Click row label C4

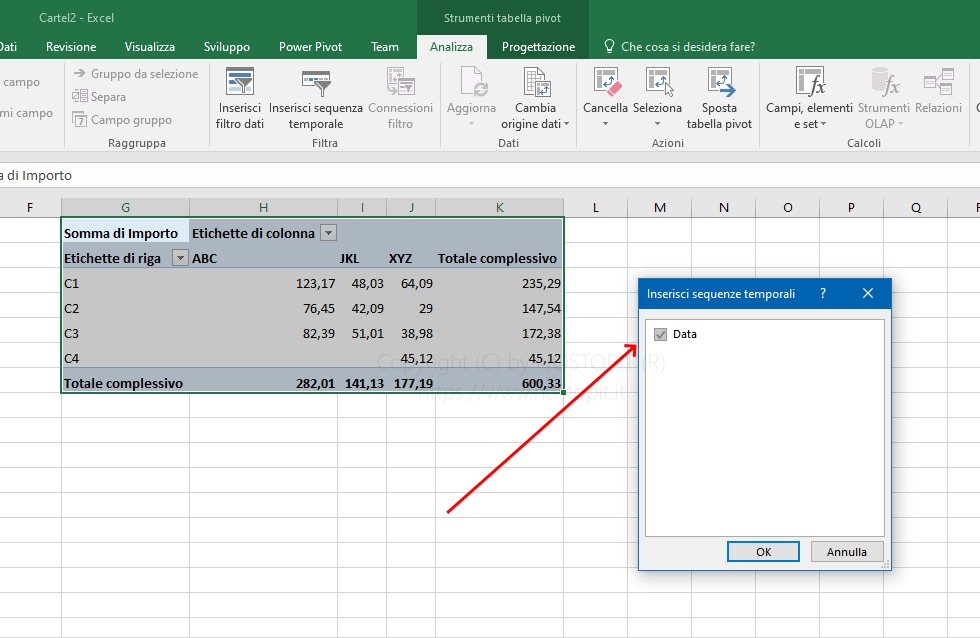pyautogui.click(x=126, y=358)
